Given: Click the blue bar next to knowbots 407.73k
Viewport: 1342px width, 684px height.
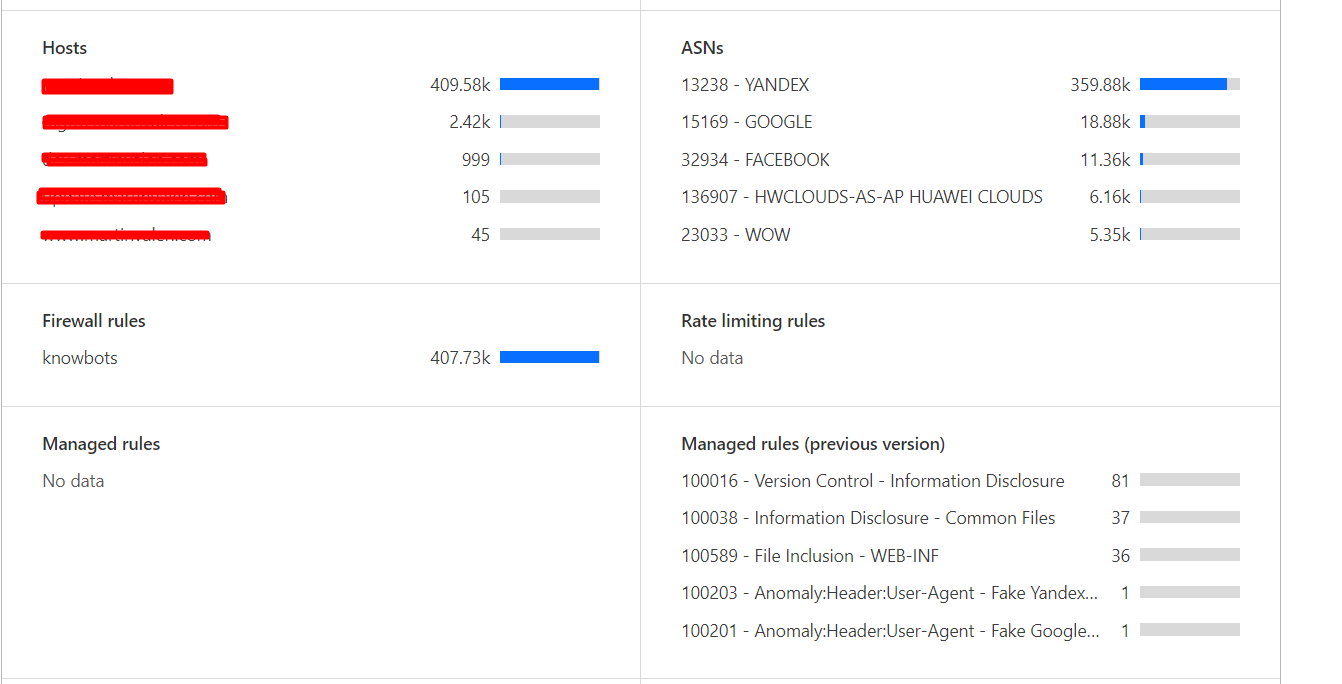Looking at the screenshot, I should (550, 357).
